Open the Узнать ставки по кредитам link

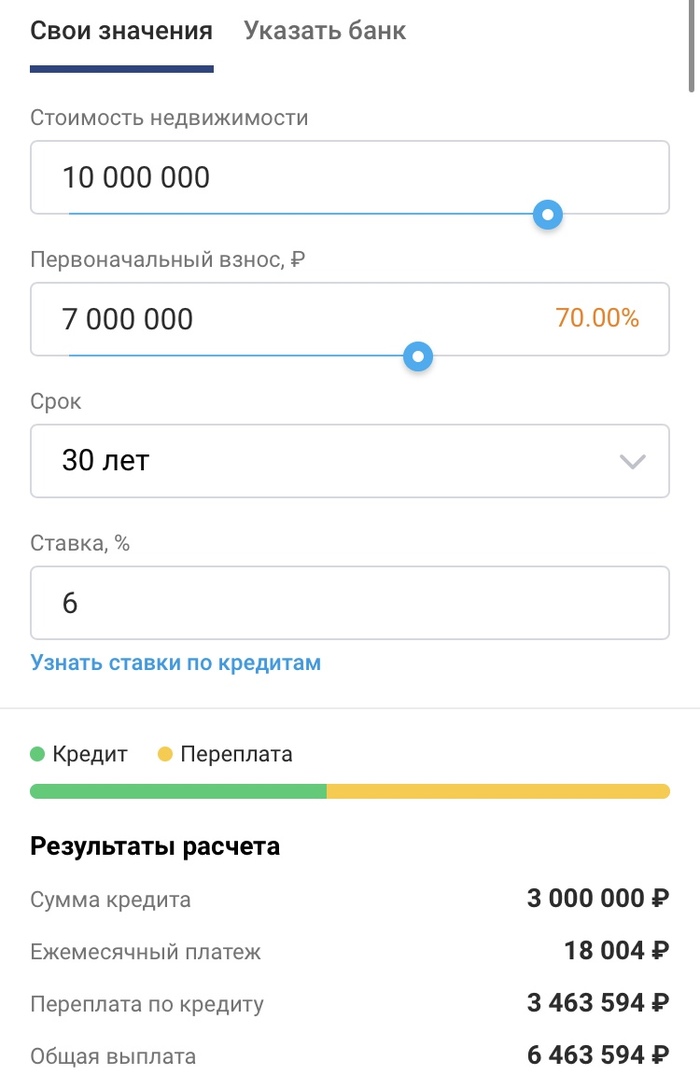pyautogui.click(x=175, y=663)
